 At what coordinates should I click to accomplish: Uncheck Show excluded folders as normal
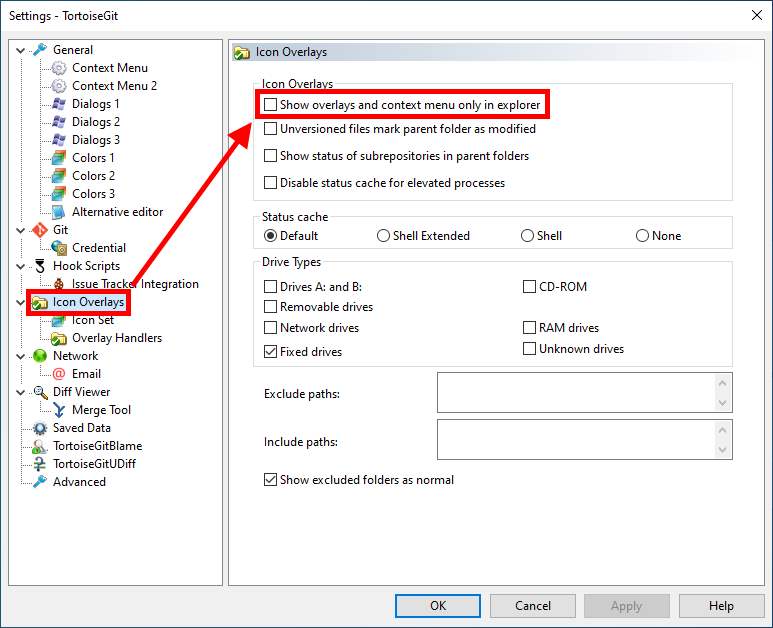(x=270, y=480)
